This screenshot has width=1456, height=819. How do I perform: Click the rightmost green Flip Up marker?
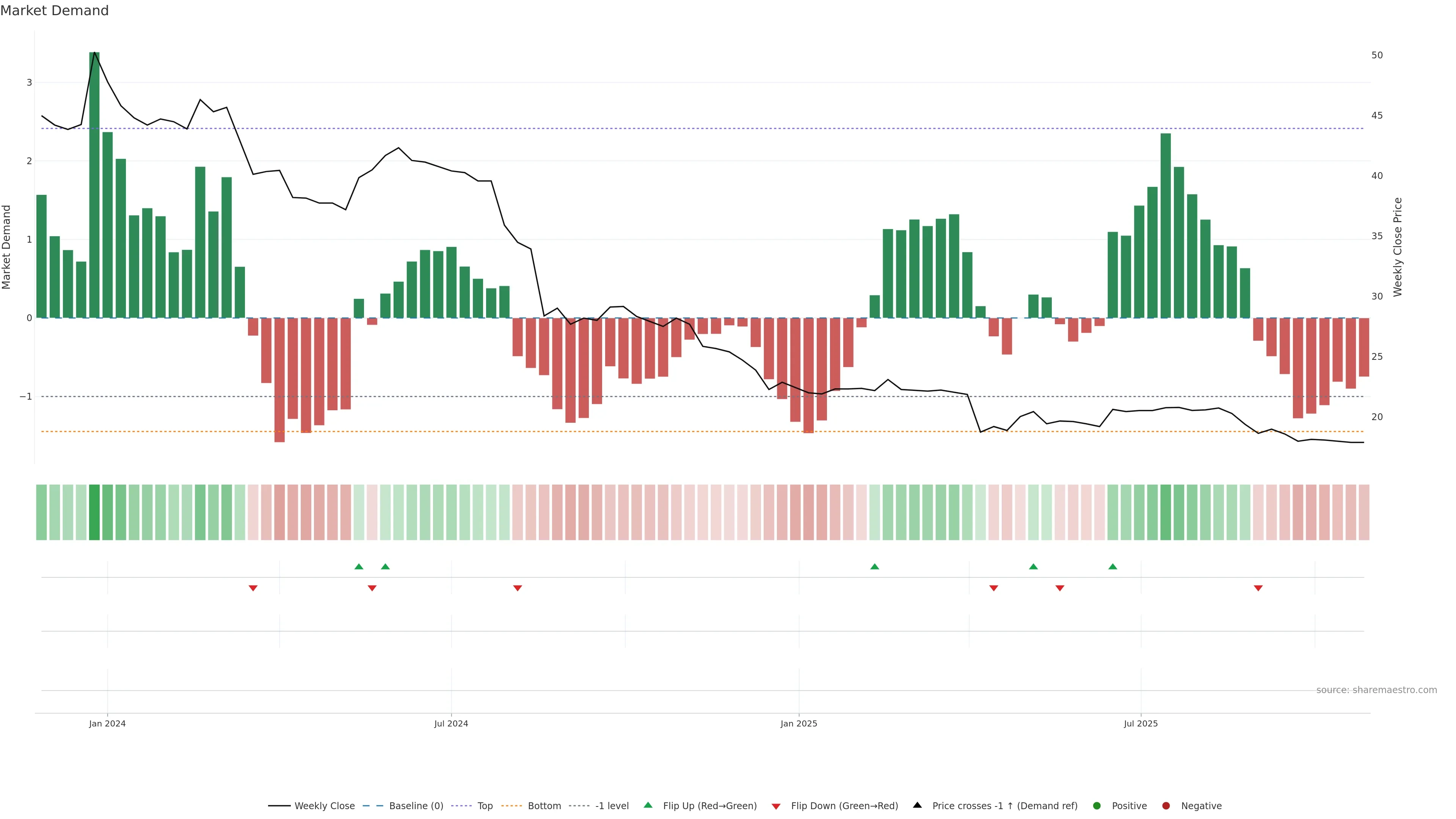click(x=1113, y=566)
